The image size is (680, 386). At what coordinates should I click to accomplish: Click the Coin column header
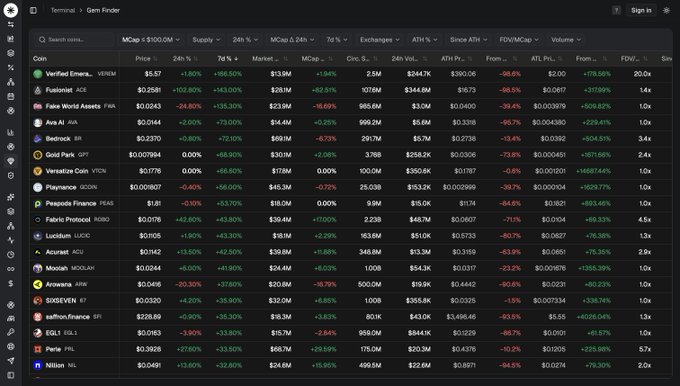click(40, 59)
